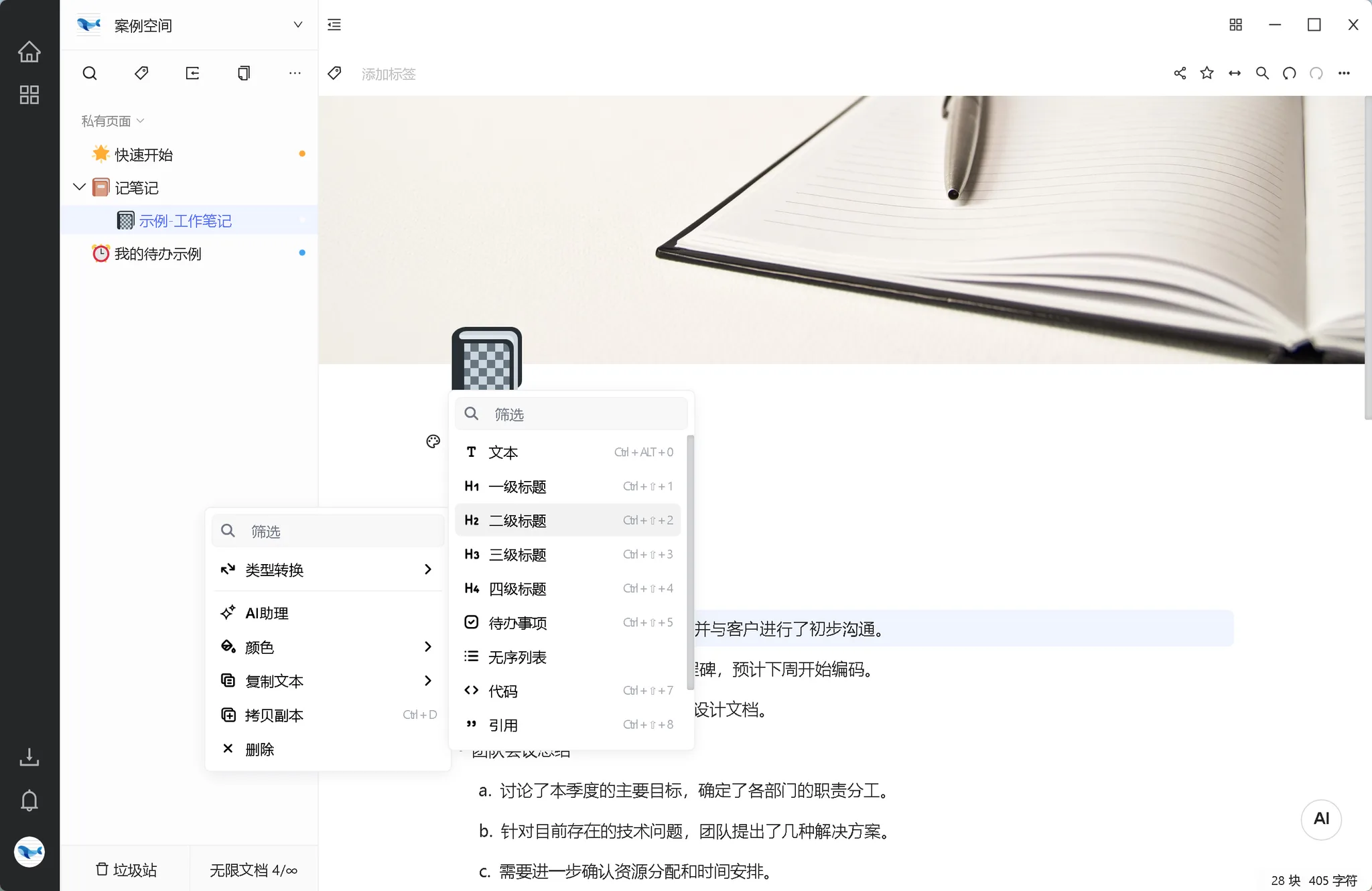Click the palette block handle icon
This screenshot has height=891, width=1372.
pos(433,441)
